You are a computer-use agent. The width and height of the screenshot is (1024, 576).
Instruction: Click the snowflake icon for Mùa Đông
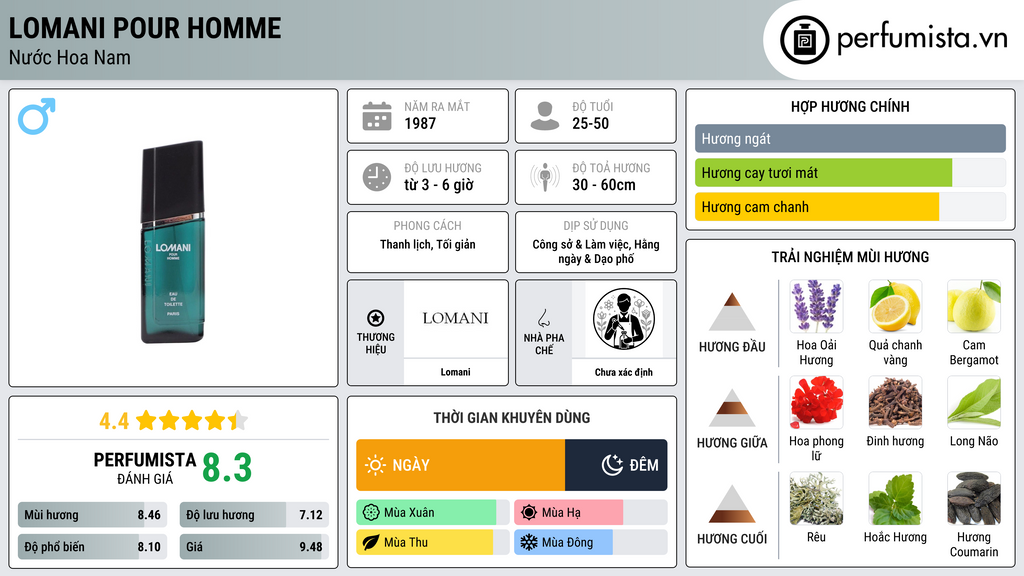coord(529,542)
